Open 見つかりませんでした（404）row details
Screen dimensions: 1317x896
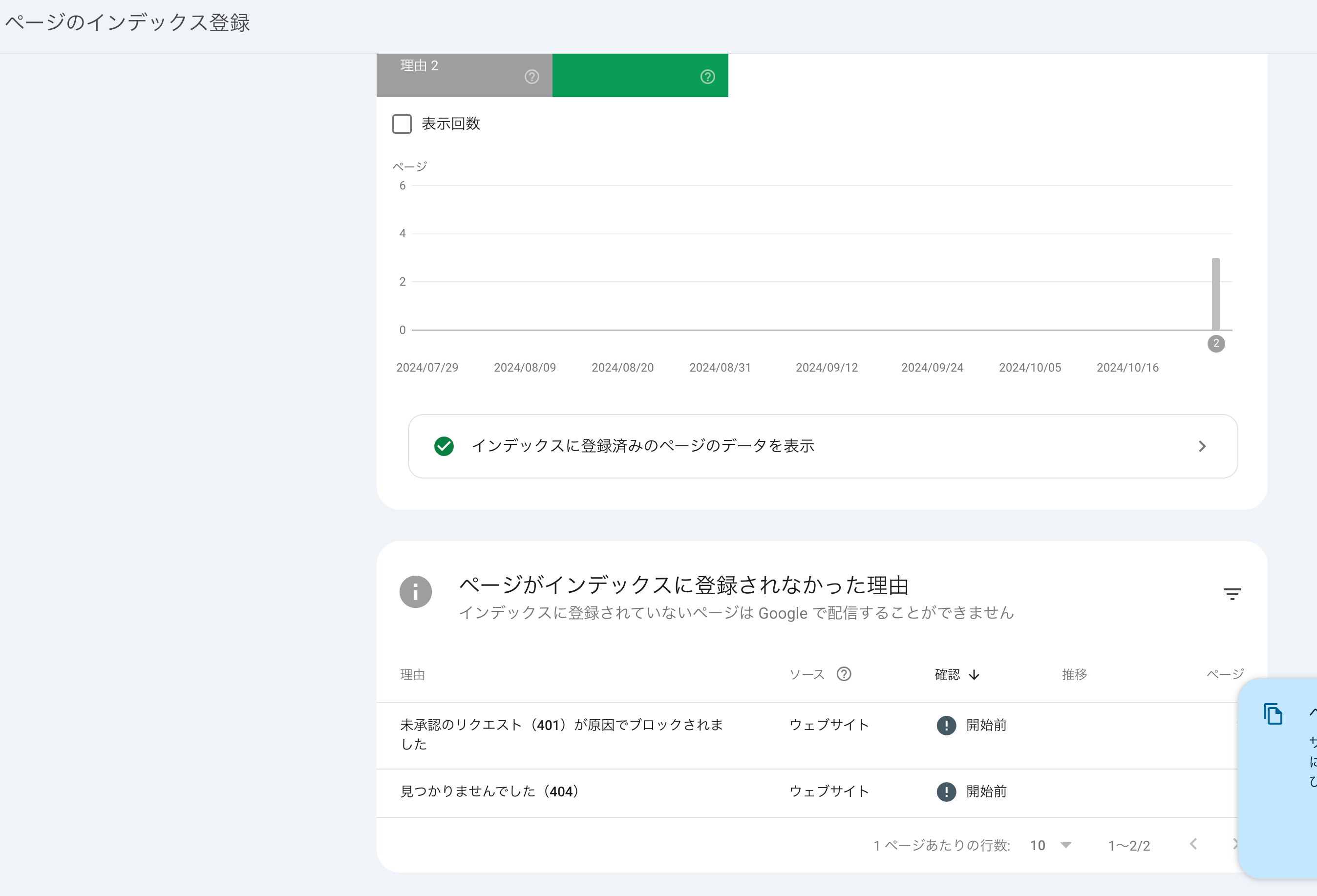[489, 791]
